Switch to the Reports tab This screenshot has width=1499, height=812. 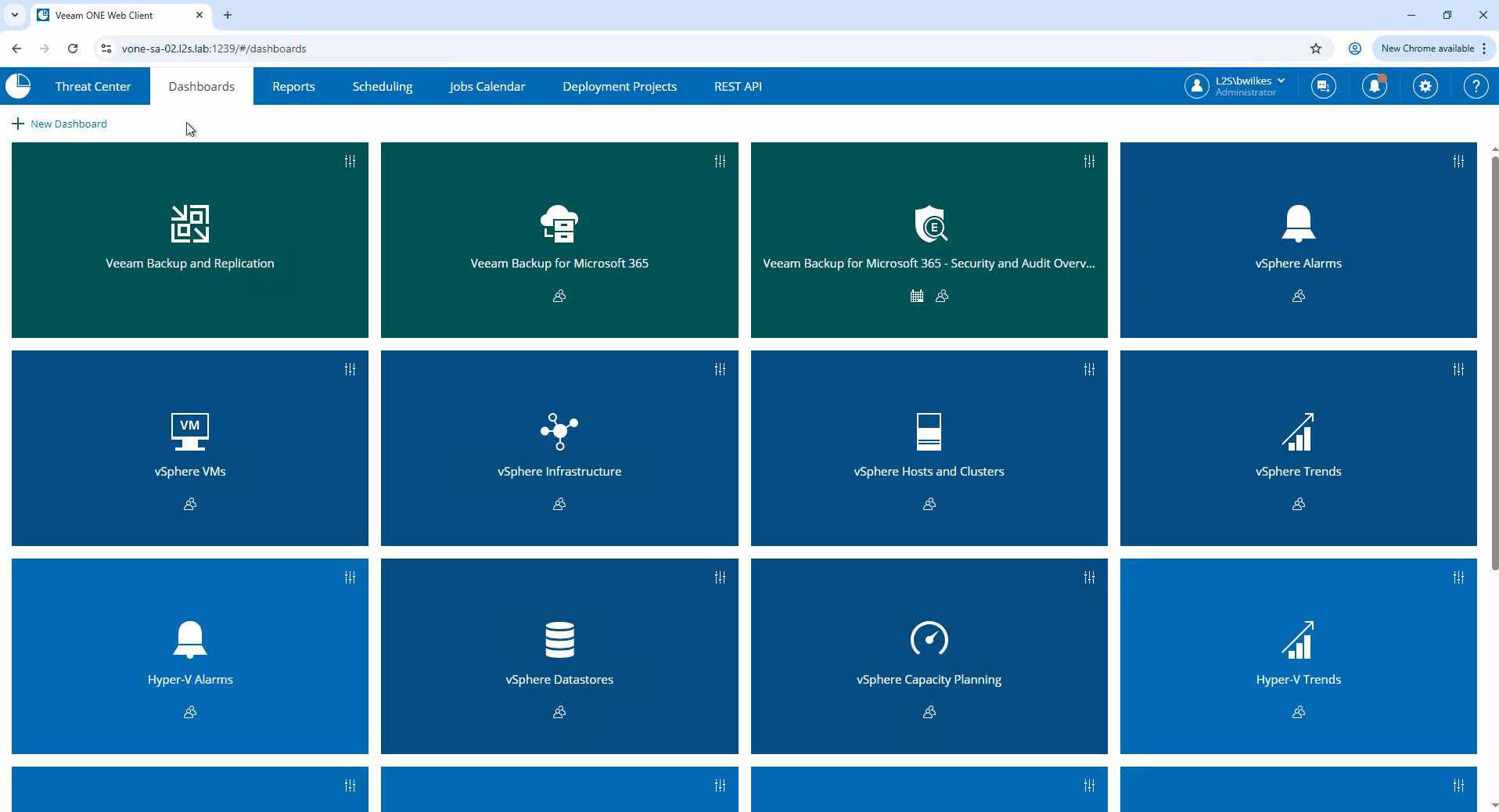[293, 86]
